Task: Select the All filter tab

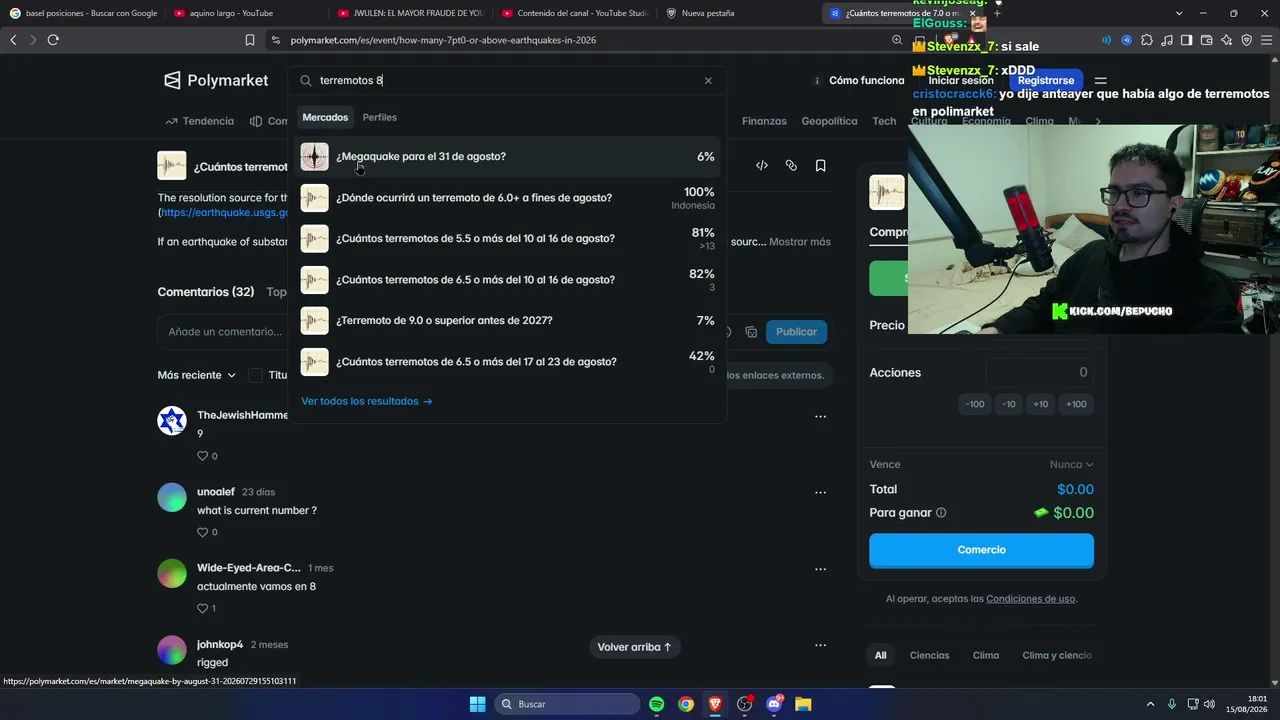Action: click(x=880, y=655)
